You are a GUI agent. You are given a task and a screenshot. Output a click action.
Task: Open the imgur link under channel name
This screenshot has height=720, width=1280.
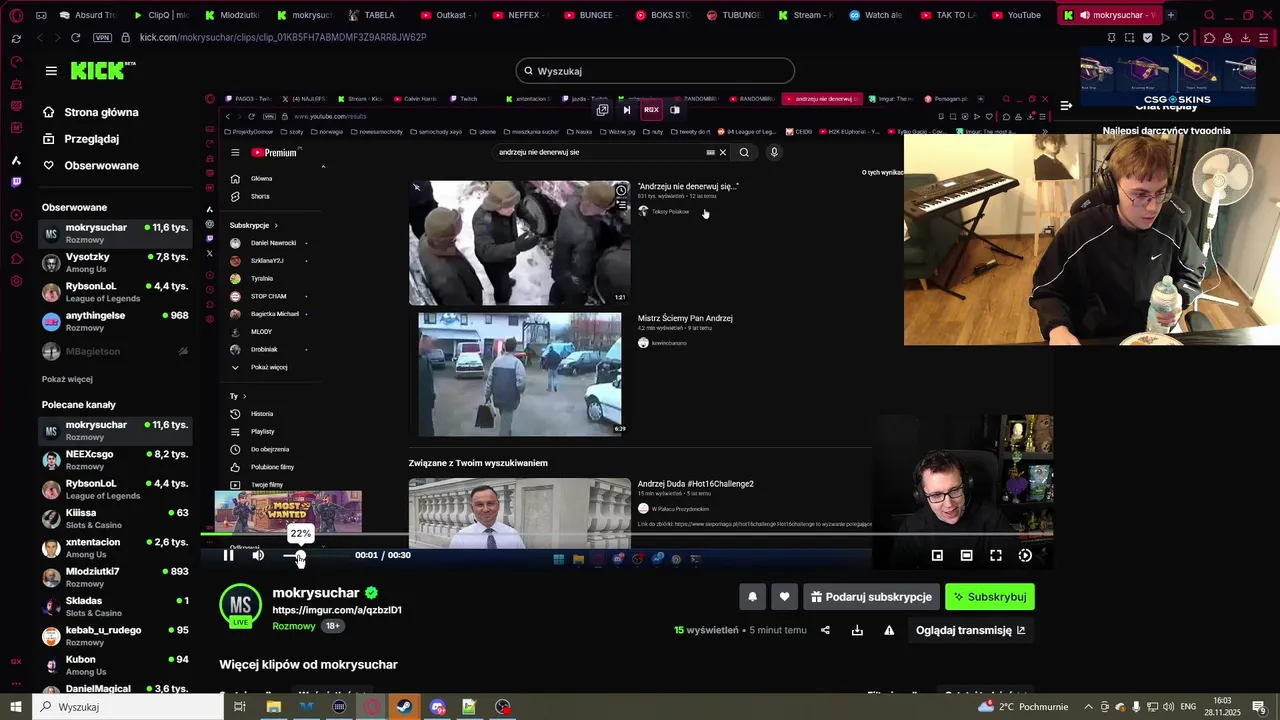click(x=337, y=610)
